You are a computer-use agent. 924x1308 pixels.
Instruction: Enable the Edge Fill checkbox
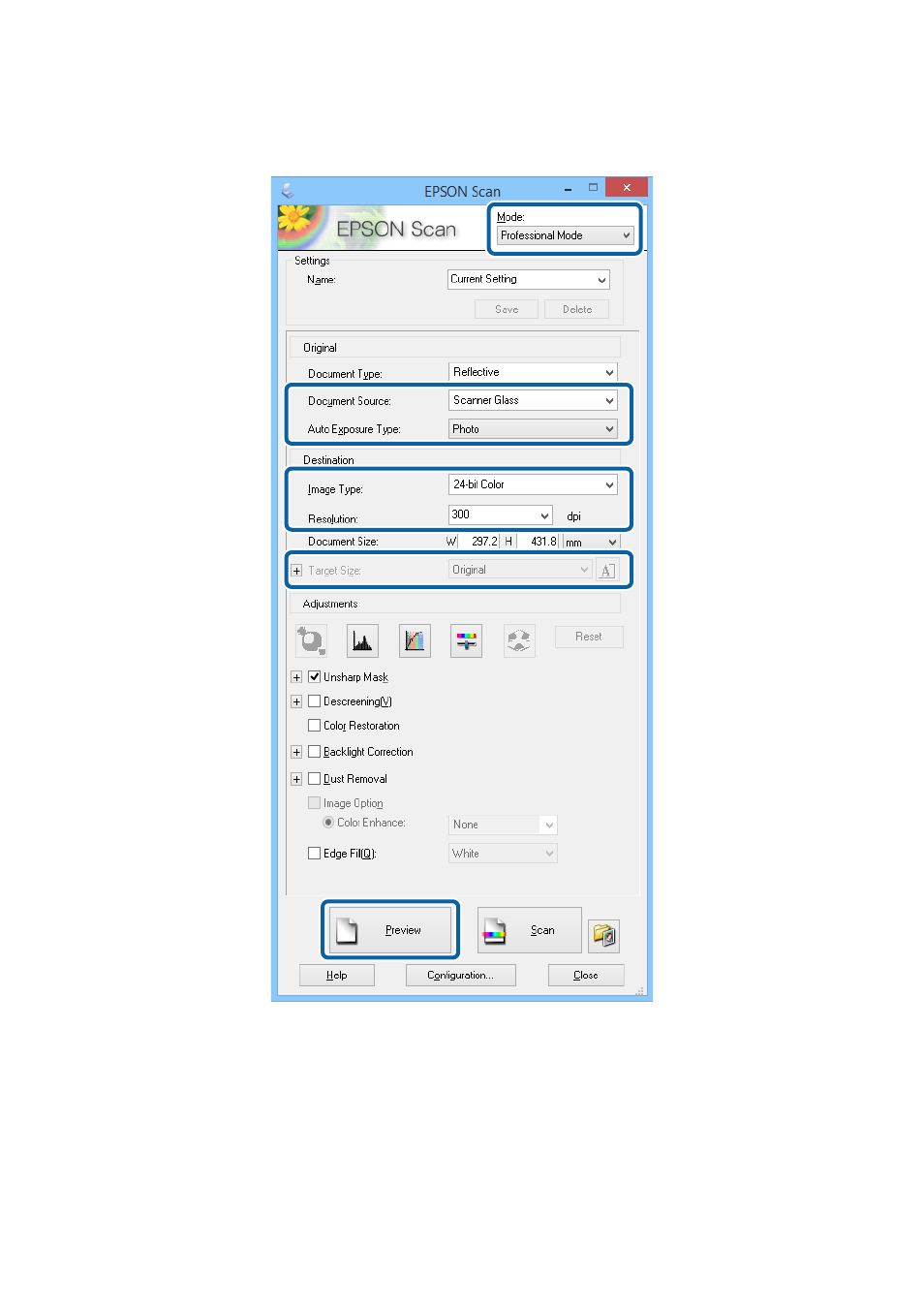pyautogui.click(x=314, y=853)
